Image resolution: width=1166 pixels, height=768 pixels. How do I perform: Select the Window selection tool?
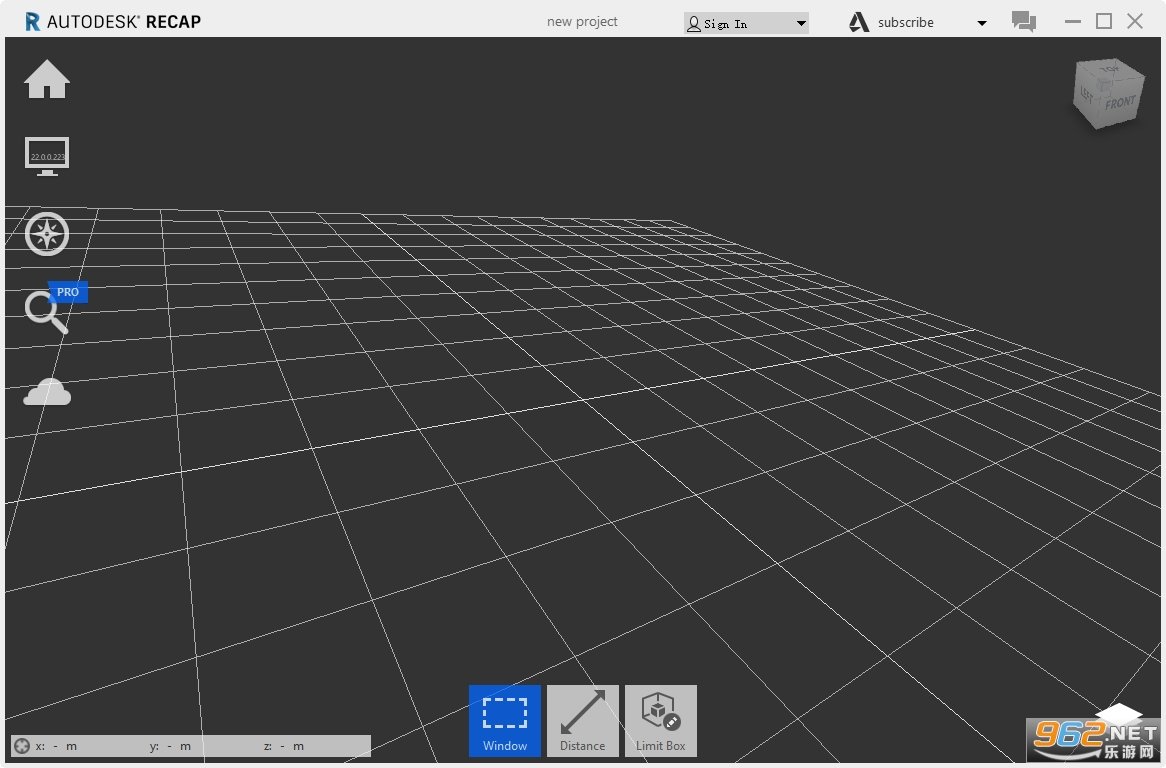505,720
